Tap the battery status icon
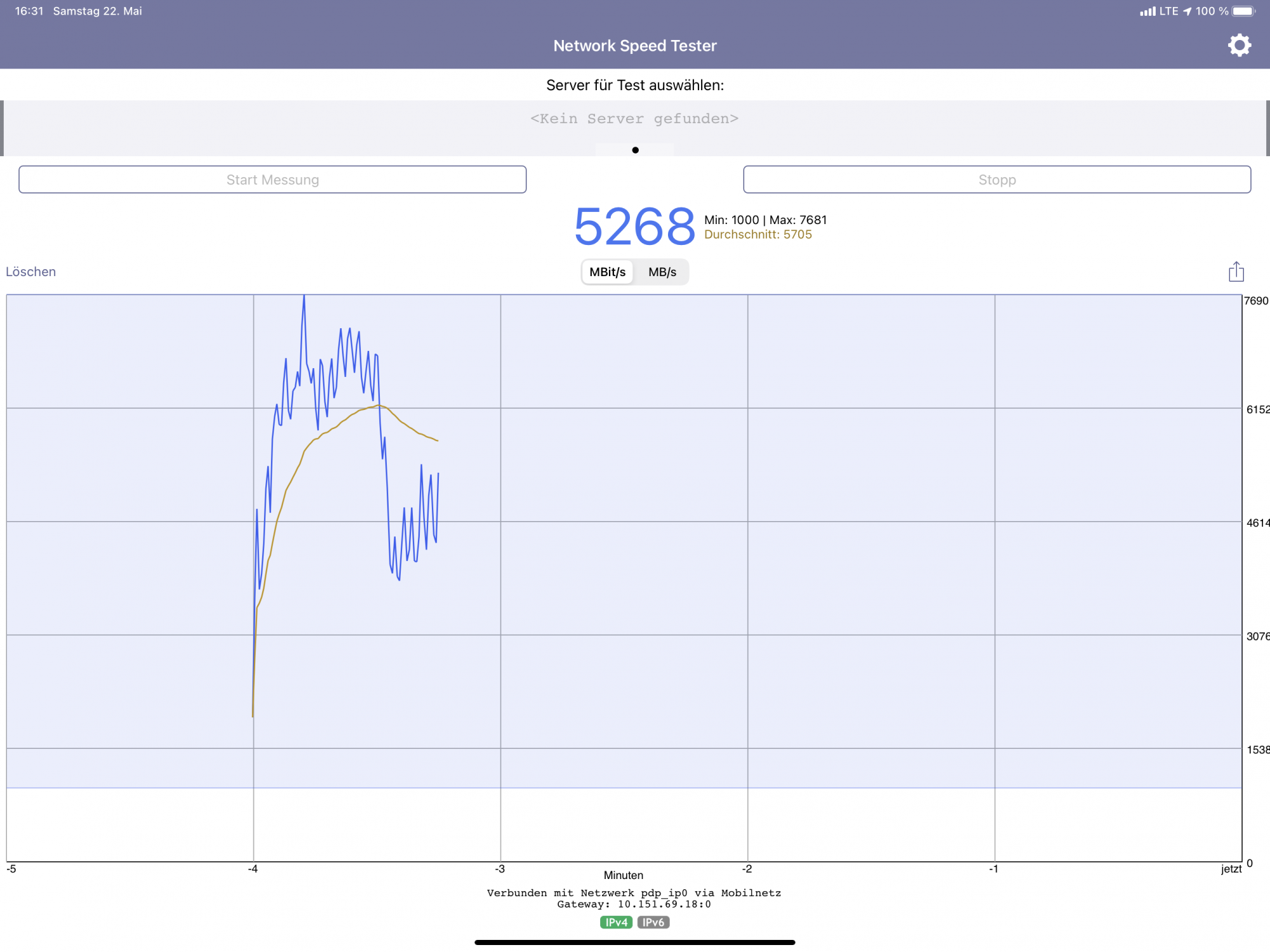1270x952 pixels. coord(1243,11)
